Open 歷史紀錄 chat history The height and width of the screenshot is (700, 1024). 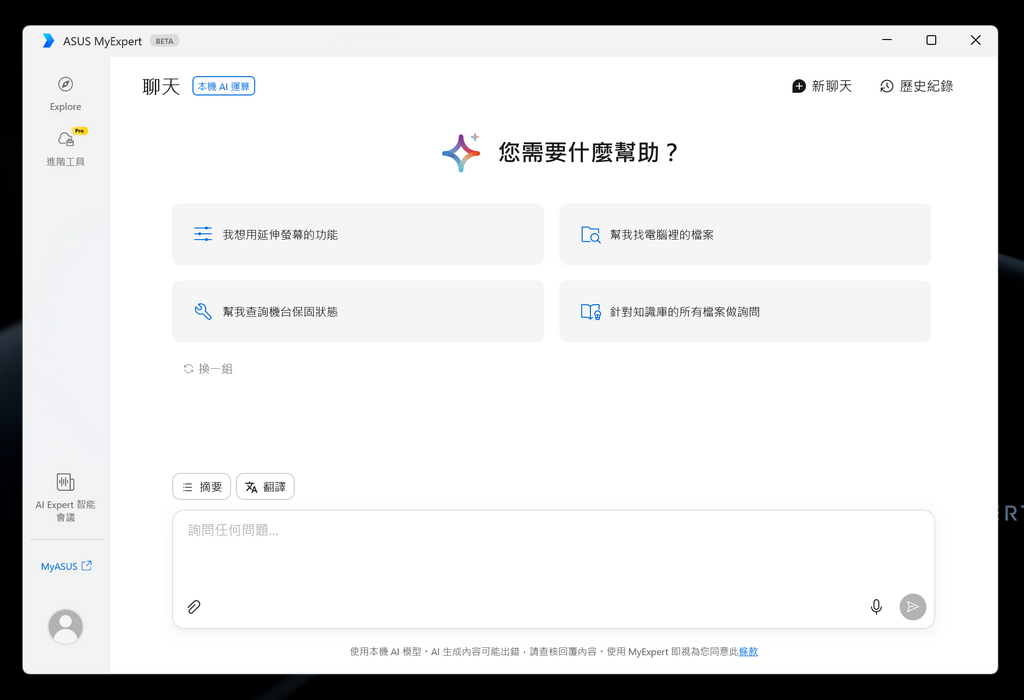coord(916,86)
